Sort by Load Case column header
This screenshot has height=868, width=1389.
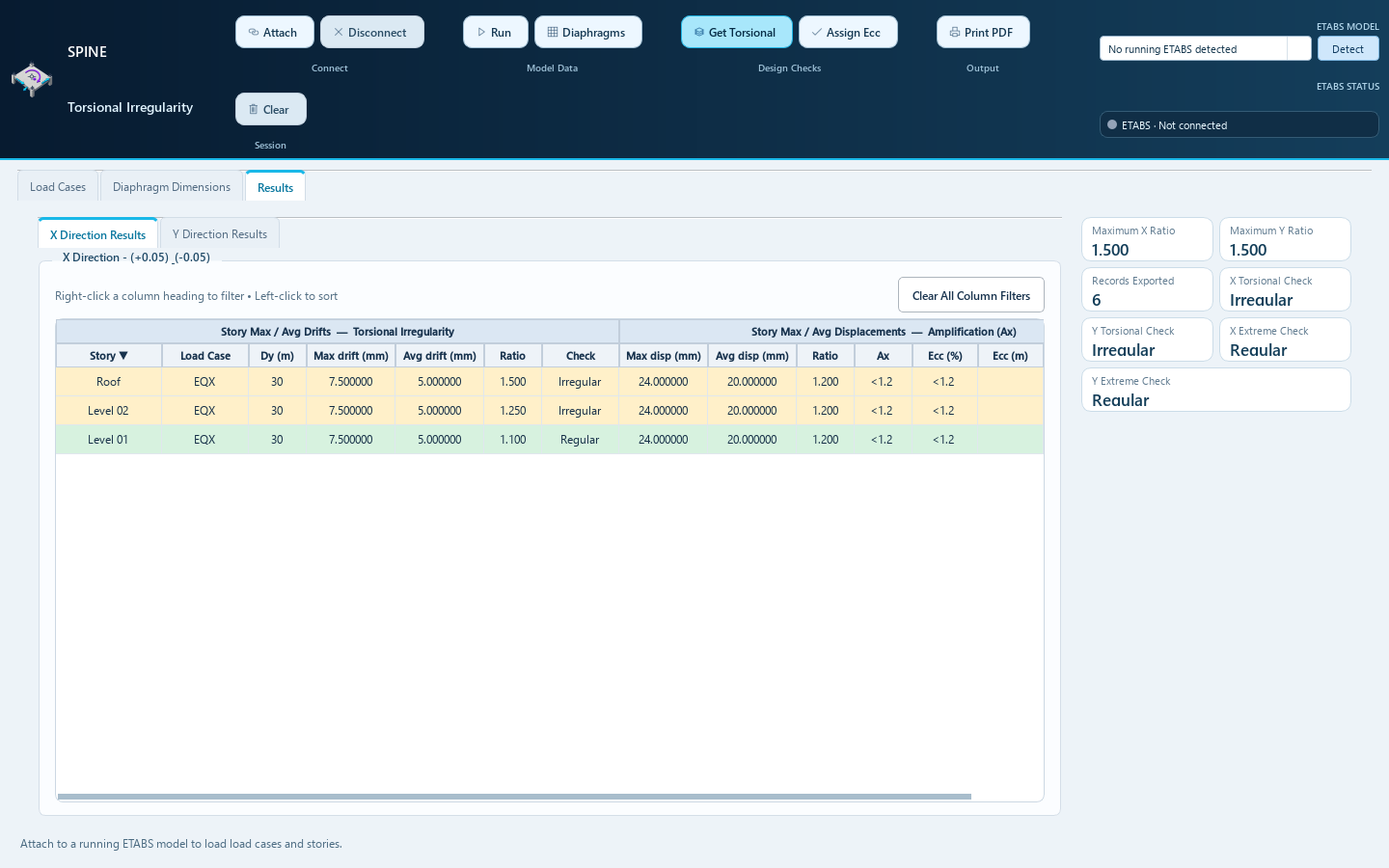pyautogui.click(x=205, y=355)
